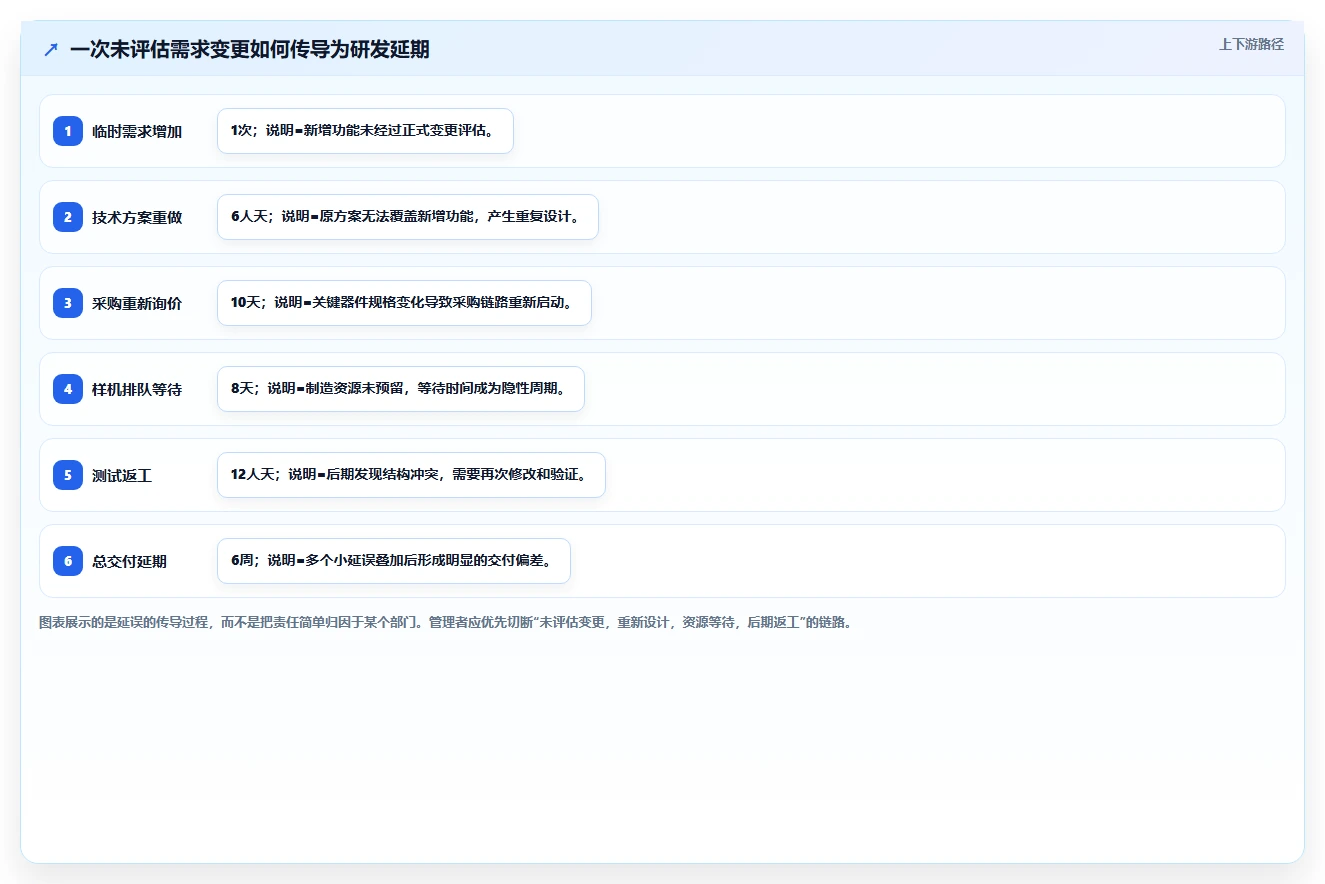Screen dimensions: 1325x884
Task: Select the 技术方案重做 step label
Action: [137, 217]
